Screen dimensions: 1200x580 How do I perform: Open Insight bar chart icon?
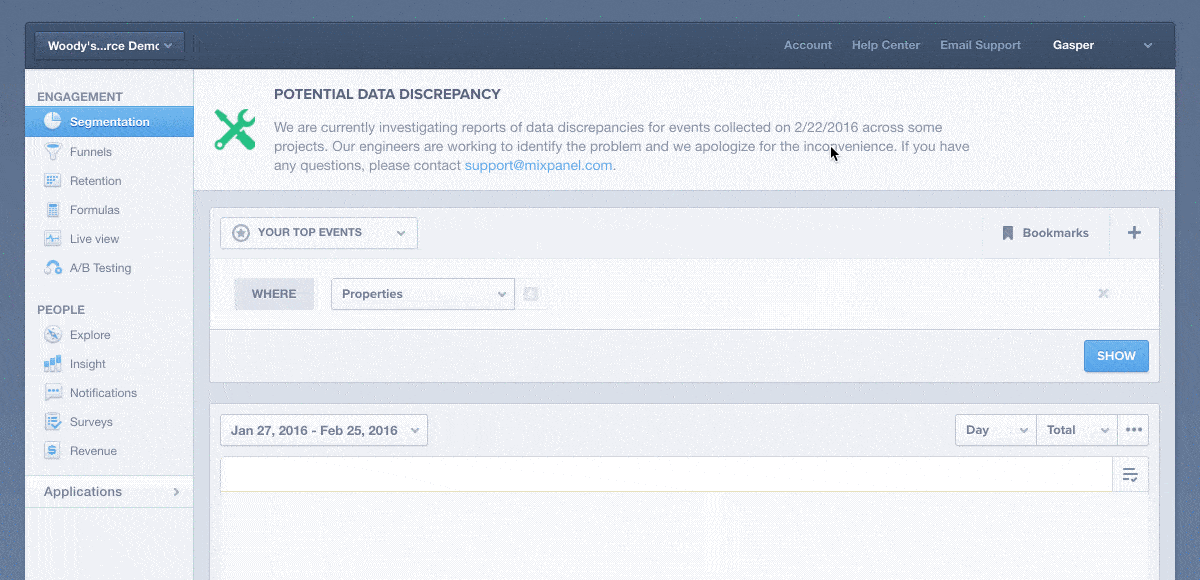[x=53, y=364]
